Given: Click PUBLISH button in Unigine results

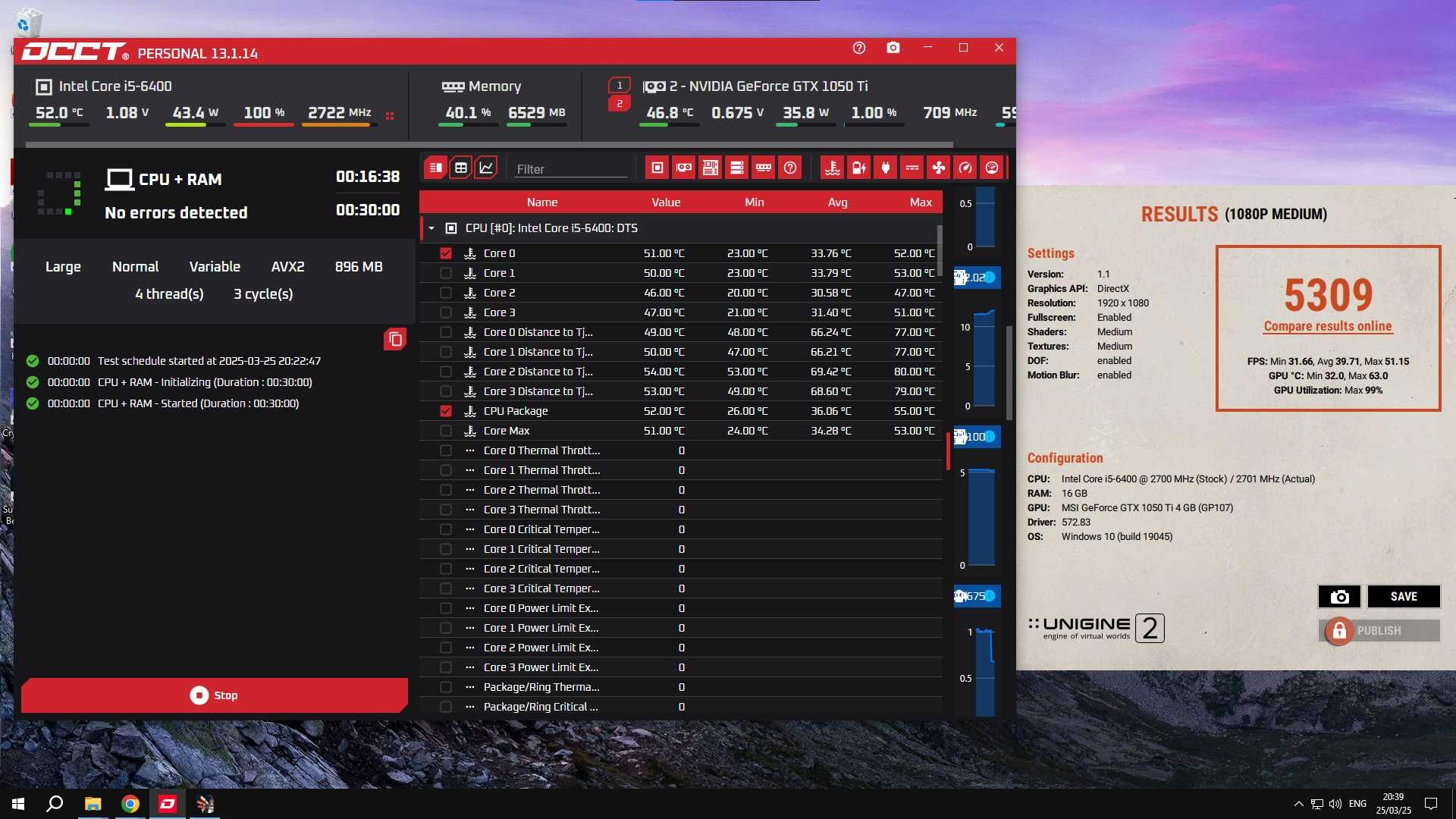Looking at the screenshot, I should click(x=1379, y=631).
